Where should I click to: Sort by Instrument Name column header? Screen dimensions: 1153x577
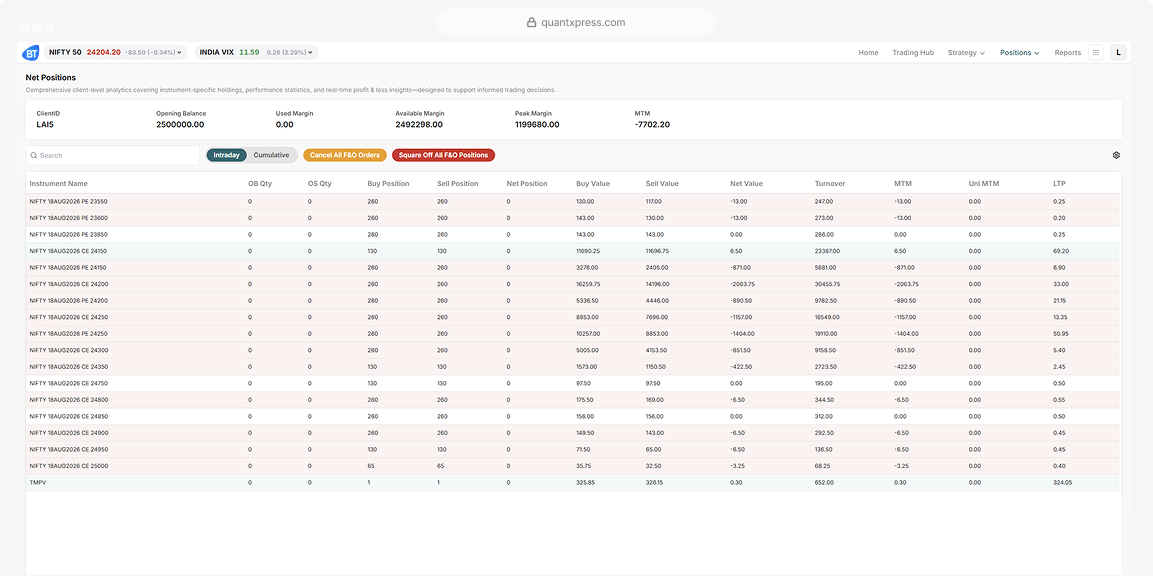[58, 184]
